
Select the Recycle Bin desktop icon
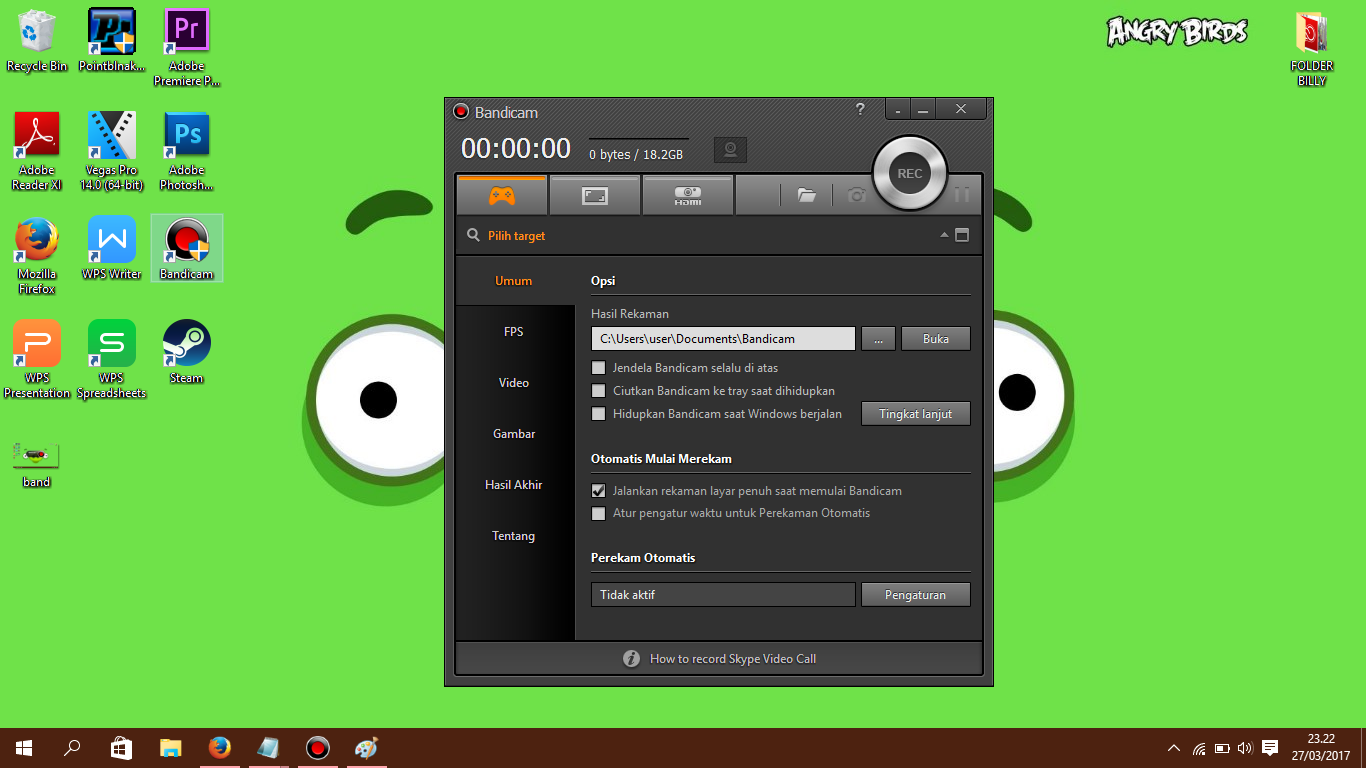[37, 41]
